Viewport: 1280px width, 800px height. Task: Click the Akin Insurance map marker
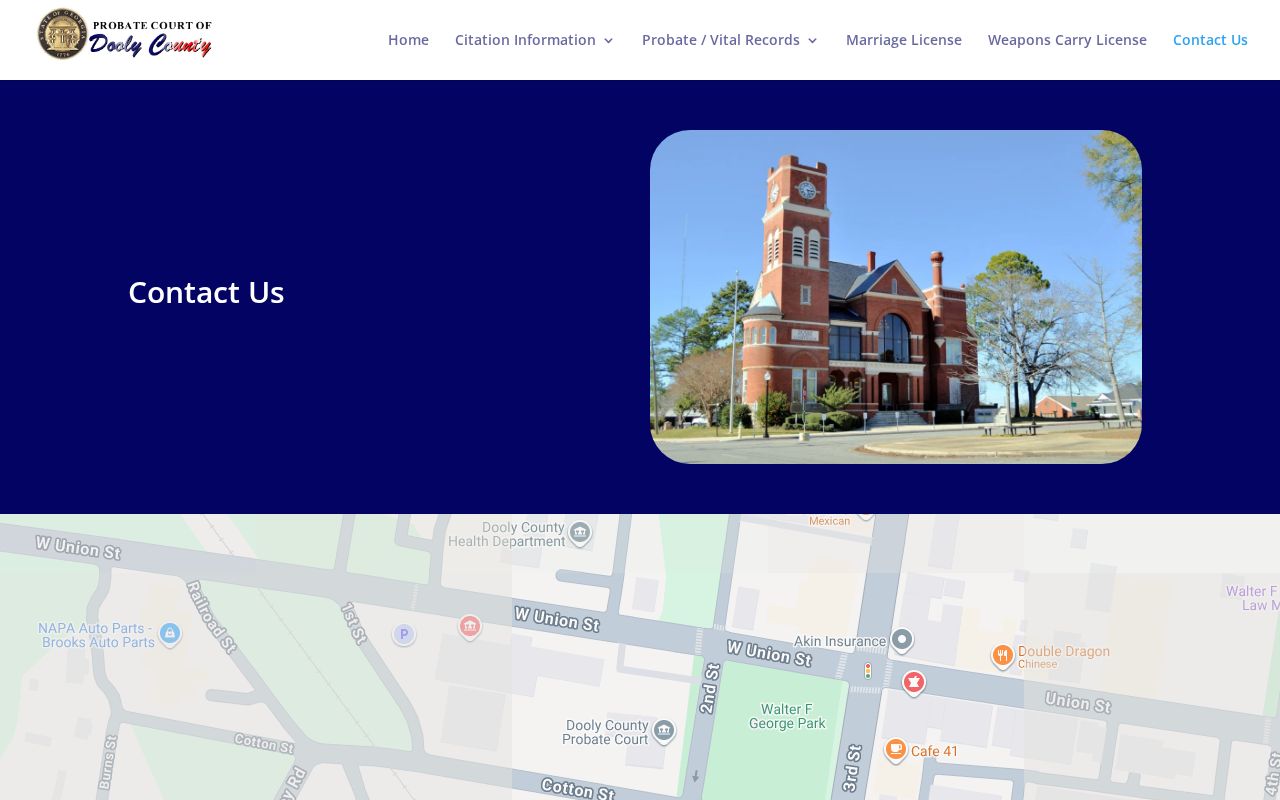pyautogui.click(x=902, y=638)
